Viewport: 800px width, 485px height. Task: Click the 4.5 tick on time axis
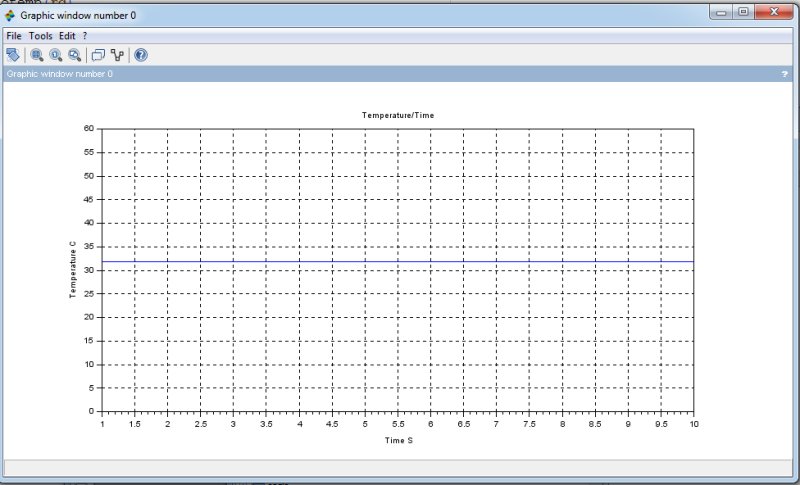(x=332, y=424)
